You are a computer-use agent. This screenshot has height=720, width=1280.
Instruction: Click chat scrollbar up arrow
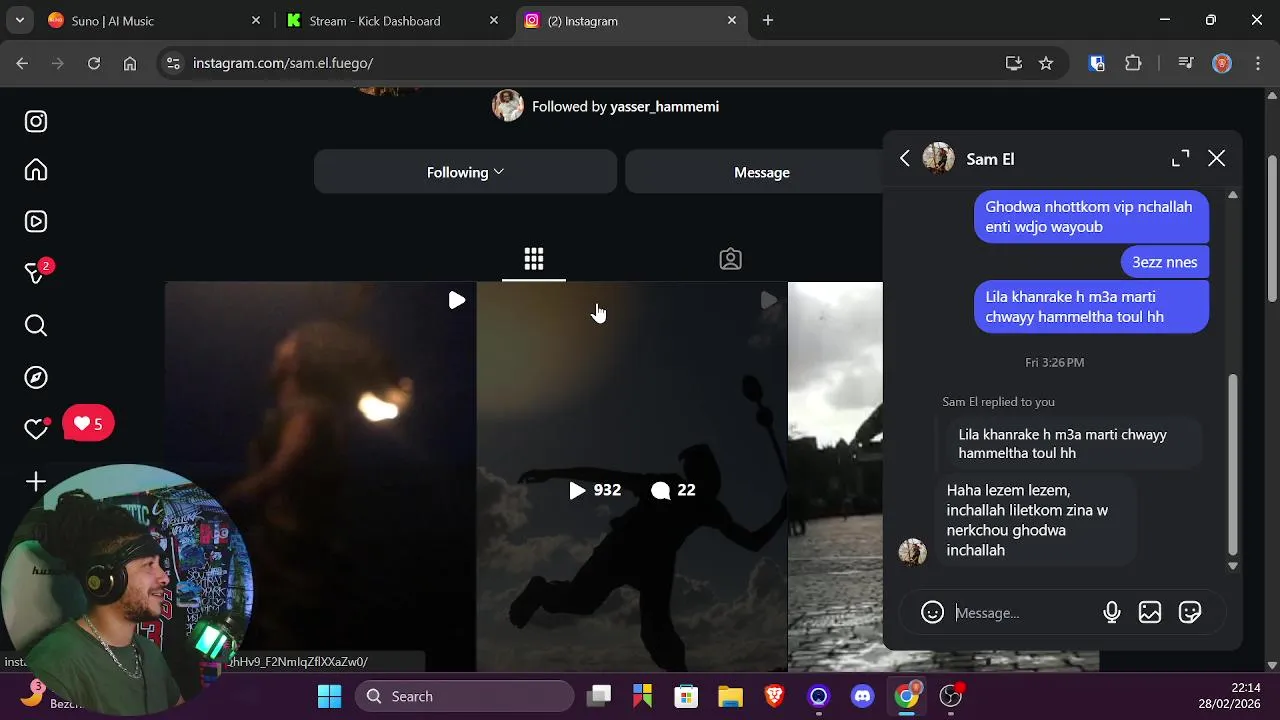(1232, 194)
